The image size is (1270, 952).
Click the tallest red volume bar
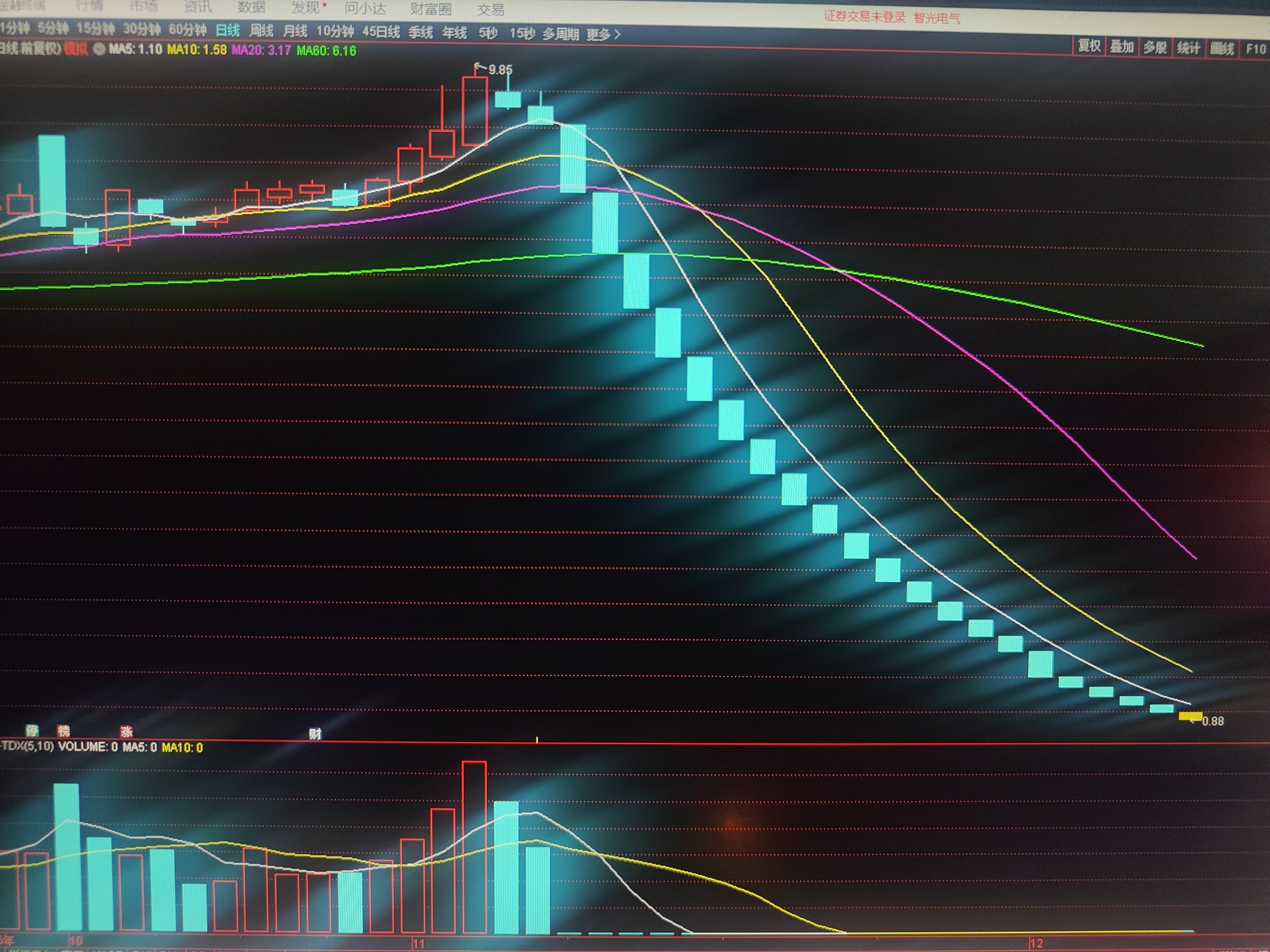(x=474, y=847)
